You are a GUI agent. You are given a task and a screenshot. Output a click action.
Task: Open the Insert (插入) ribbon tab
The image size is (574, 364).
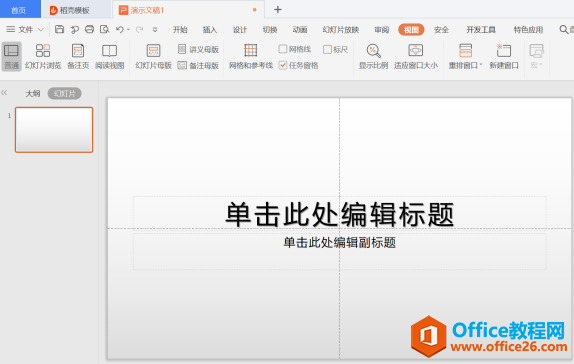coord(210,30)
